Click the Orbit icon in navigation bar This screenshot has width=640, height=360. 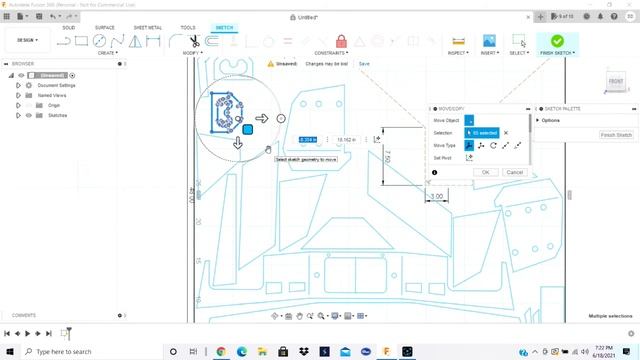(274, 316)
